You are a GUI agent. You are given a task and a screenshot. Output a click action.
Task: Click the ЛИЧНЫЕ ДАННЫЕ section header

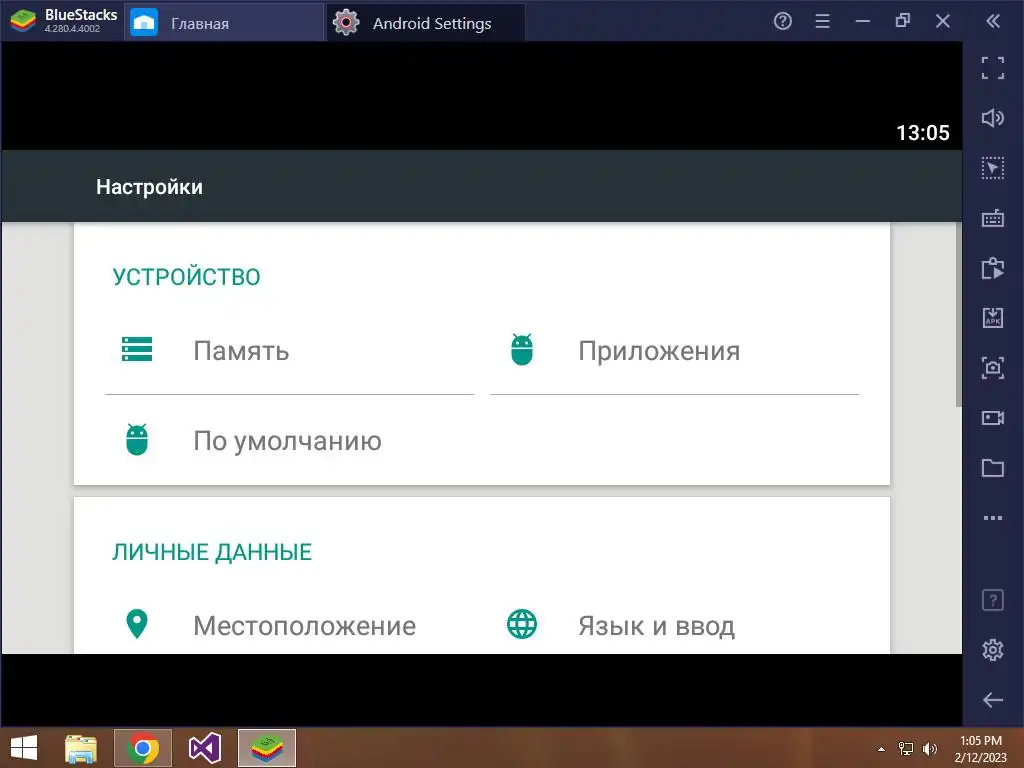point(212,552)
